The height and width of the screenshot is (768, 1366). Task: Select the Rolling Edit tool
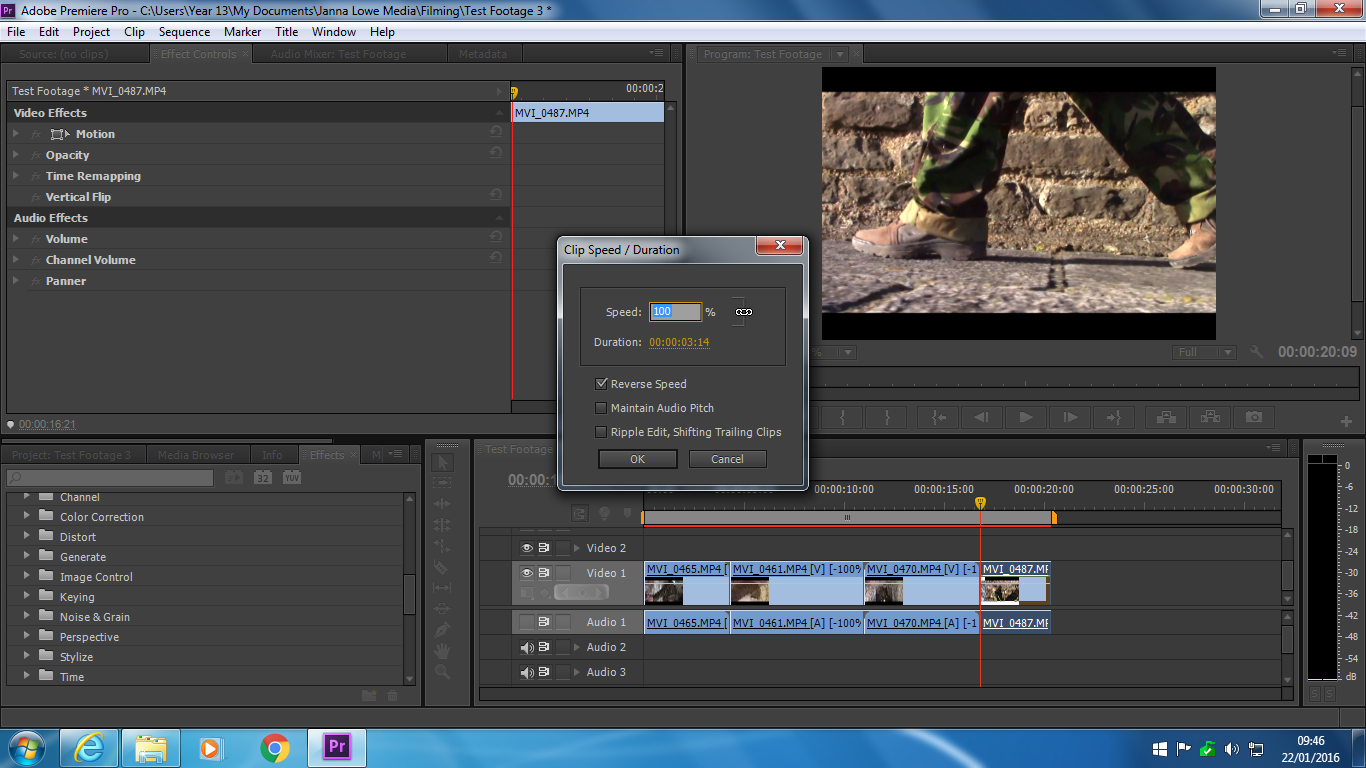443,525
